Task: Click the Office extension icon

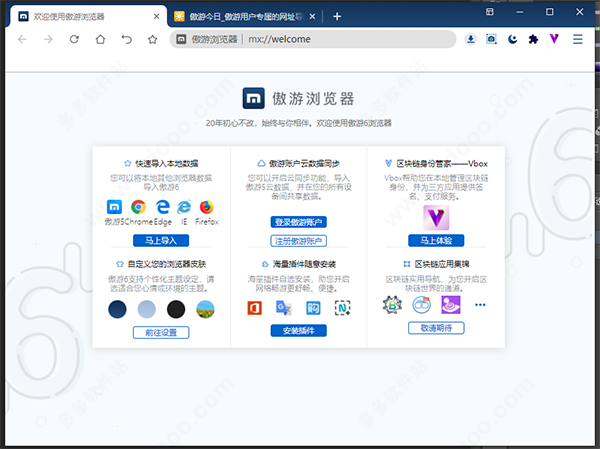Action: [x=254, y=308]
